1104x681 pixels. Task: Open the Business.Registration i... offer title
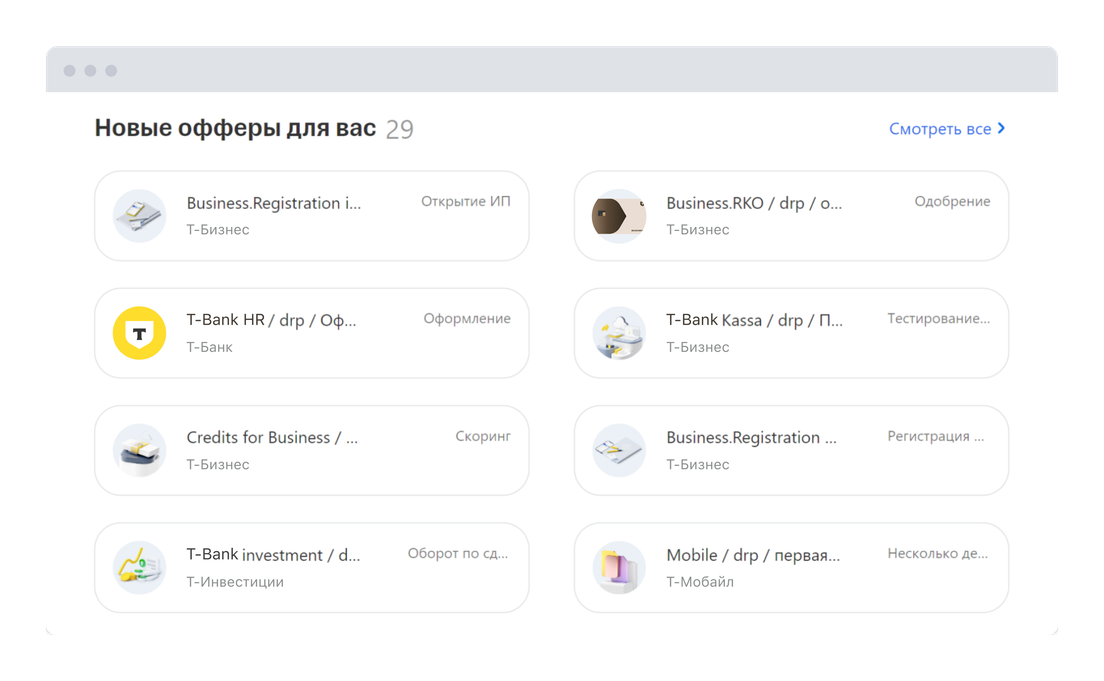(x=273, y=204)
